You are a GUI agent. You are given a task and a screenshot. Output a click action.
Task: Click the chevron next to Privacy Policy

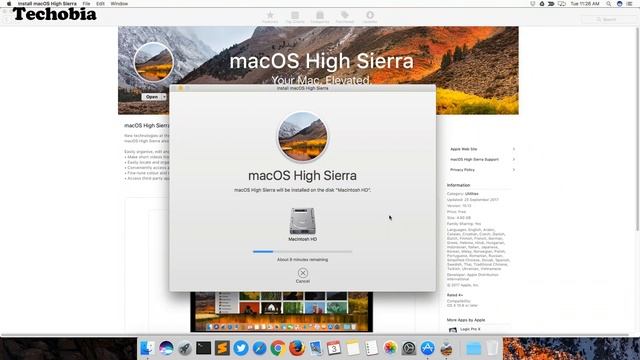tap(513, 170)
